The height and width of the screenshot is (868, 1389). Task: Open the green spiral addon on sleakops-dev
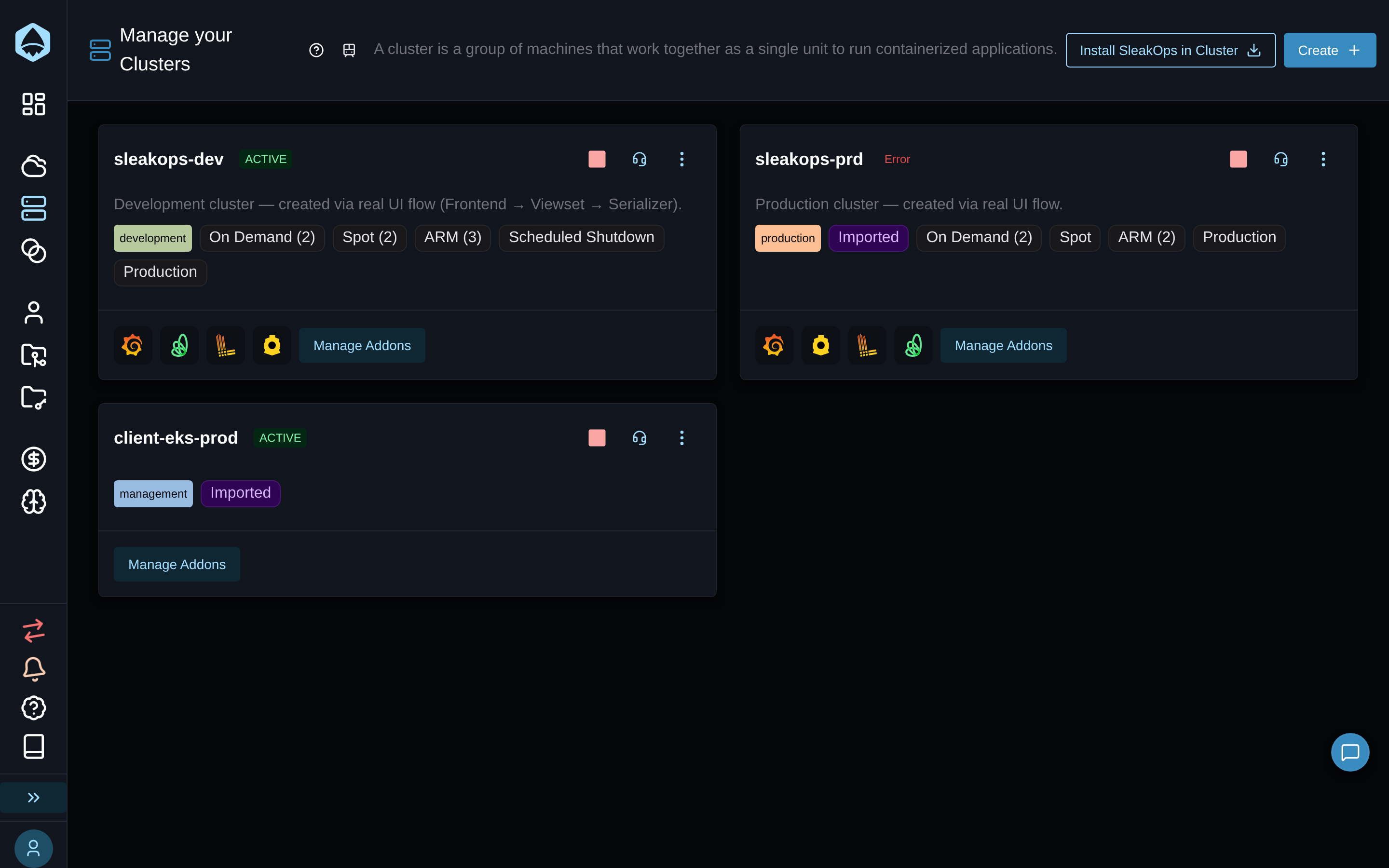tap(179, 346)
